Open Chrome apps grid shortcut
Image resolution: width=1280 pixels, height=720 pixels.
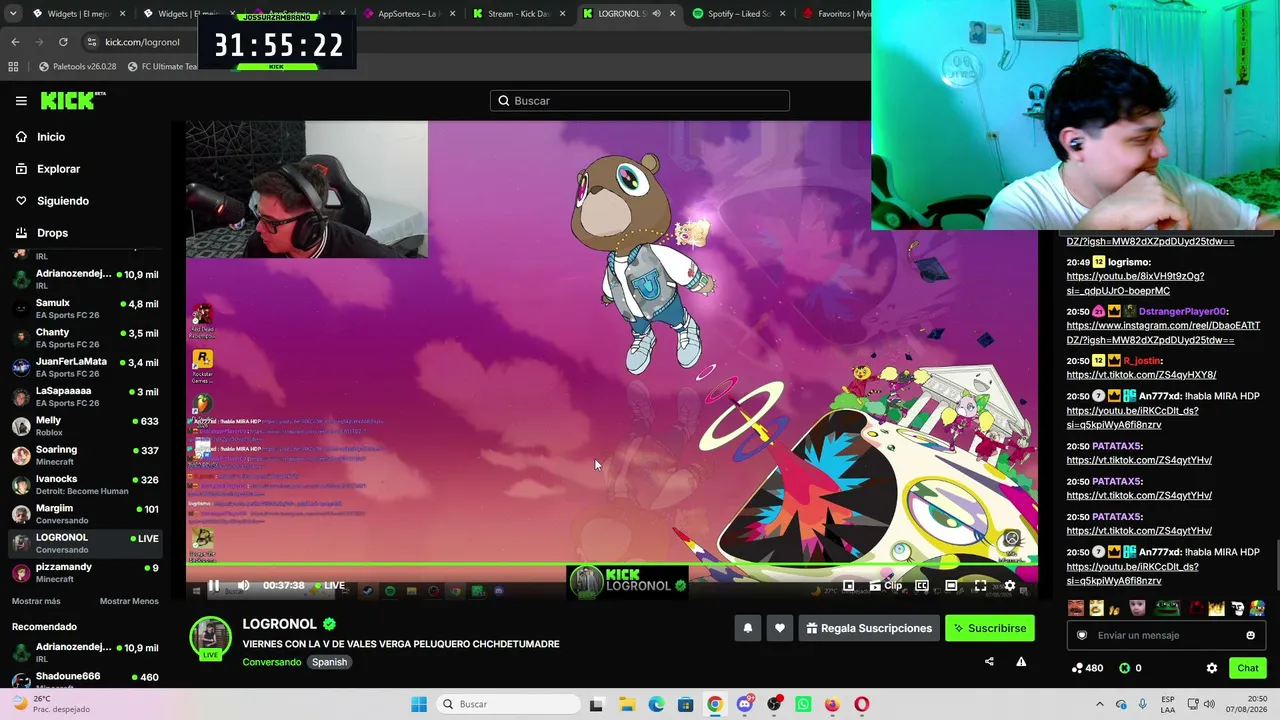tap(13, 67)
